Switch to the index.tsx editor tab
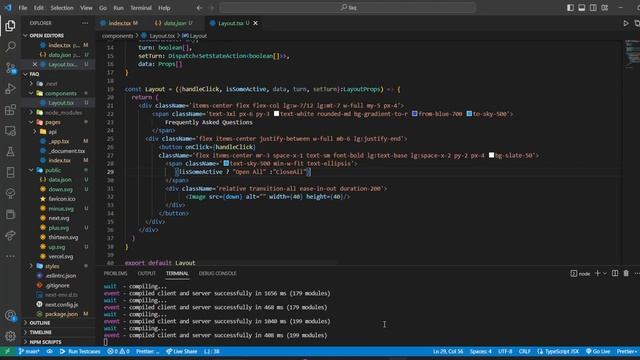This screenshot has width=640, height=360. [x=120, y=23]
